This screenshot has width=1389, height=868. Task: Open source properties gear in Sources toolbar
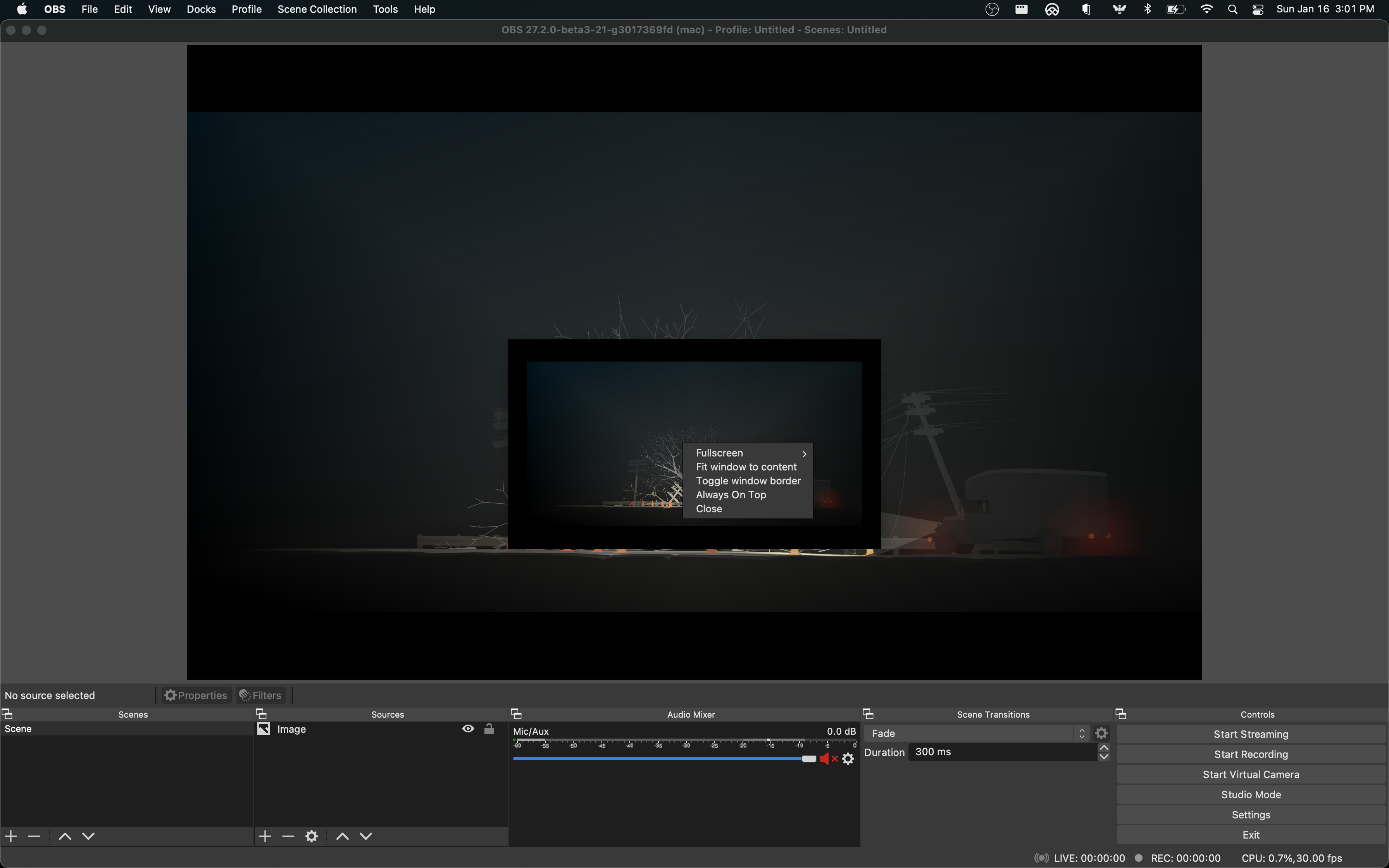coord(311,837)
